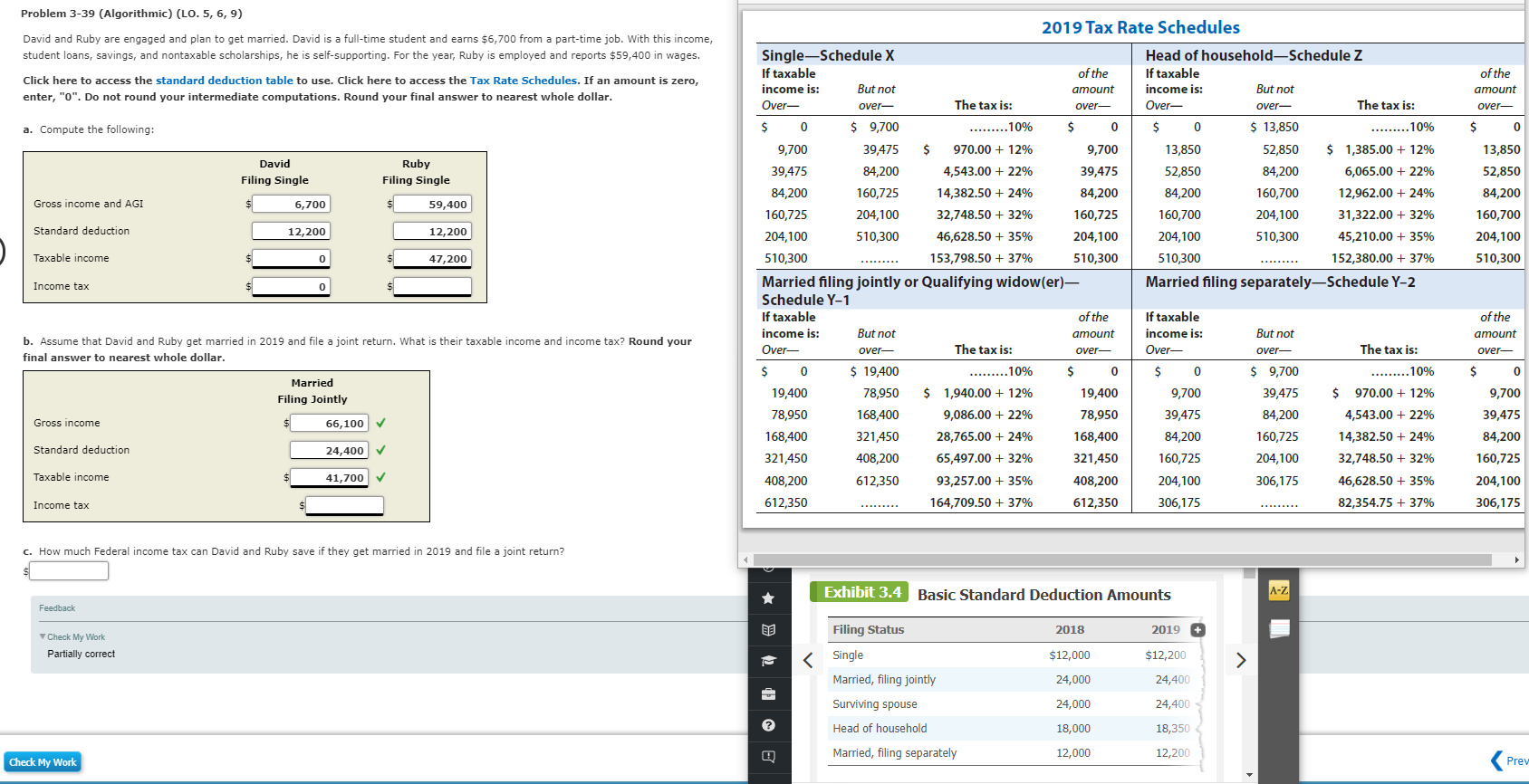This screenshot has height=784, width=1529.
Task: Click green check beside 41,700 taxable income
Action: tap(380, 477)
